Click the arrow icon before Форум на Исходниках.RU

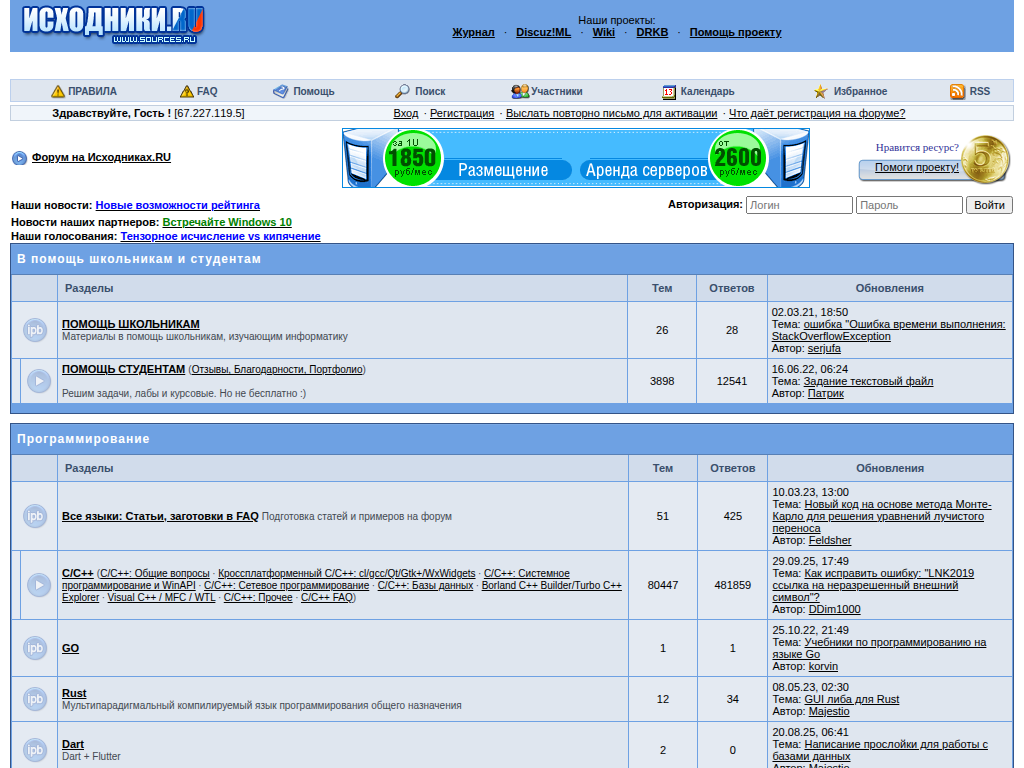(20, 158)
